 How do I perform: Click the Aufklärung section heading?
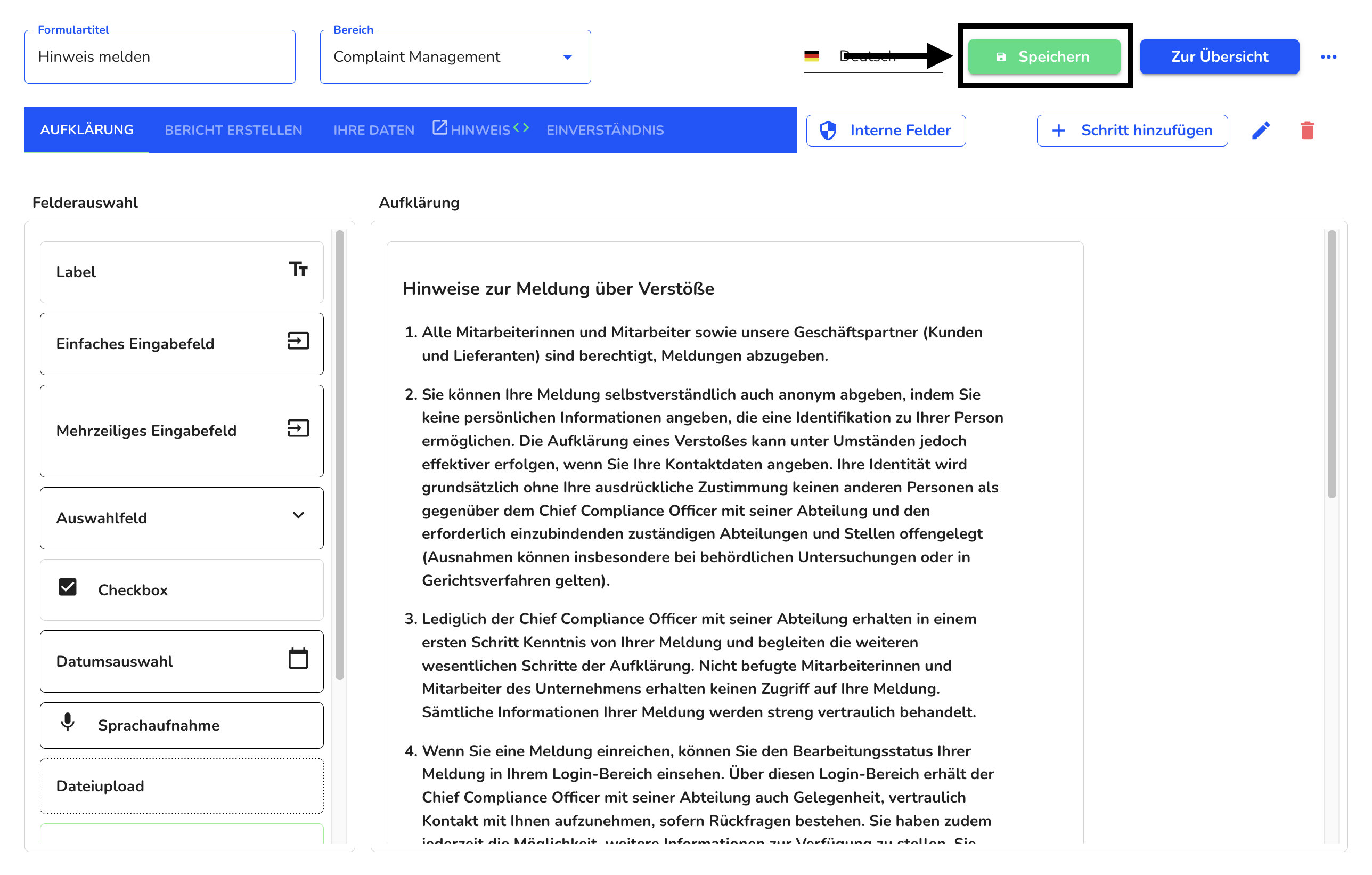pyautogui.click(x=419, y=203)
